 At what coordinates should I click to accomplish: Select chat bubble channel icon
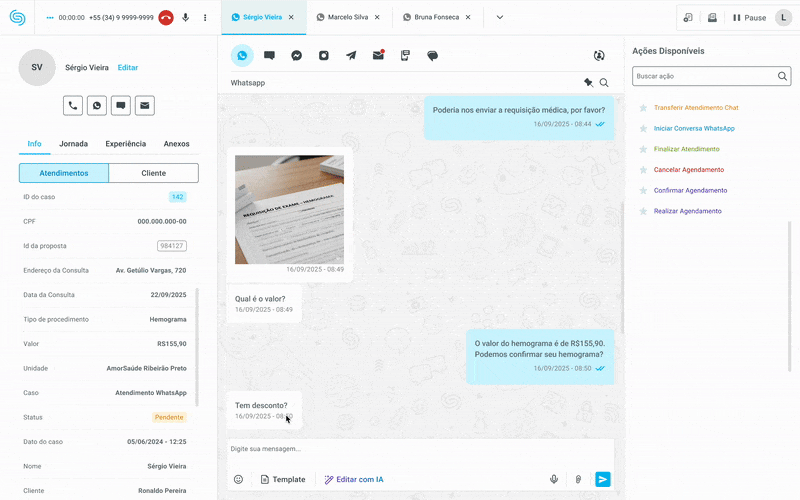coord(269,55)
